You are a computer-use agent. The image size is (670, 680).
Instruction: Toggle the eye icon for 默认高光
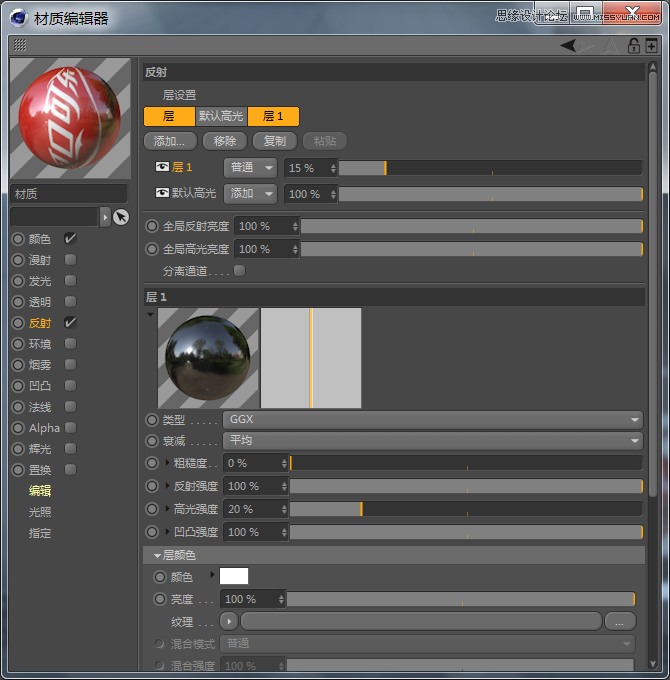coord(162,194)
